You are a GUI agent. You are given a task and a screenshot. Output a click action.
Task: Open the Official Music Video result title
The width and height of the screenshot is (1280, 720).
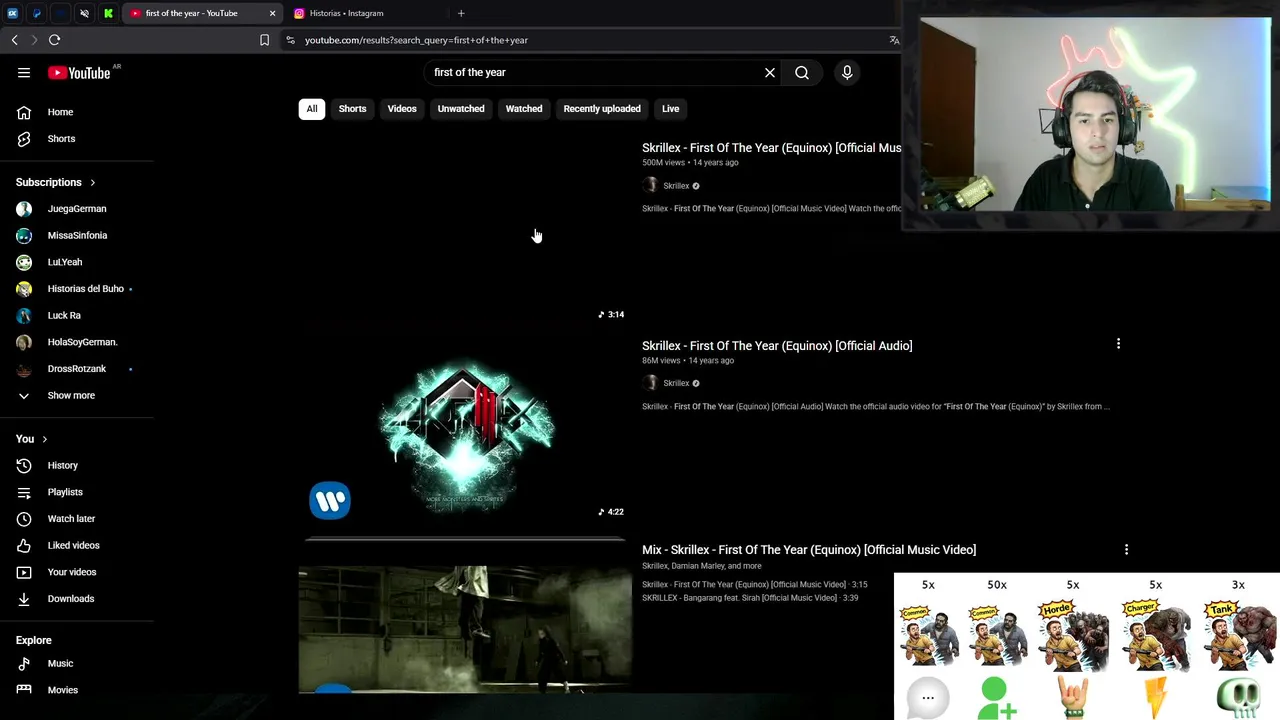(771, 148)
